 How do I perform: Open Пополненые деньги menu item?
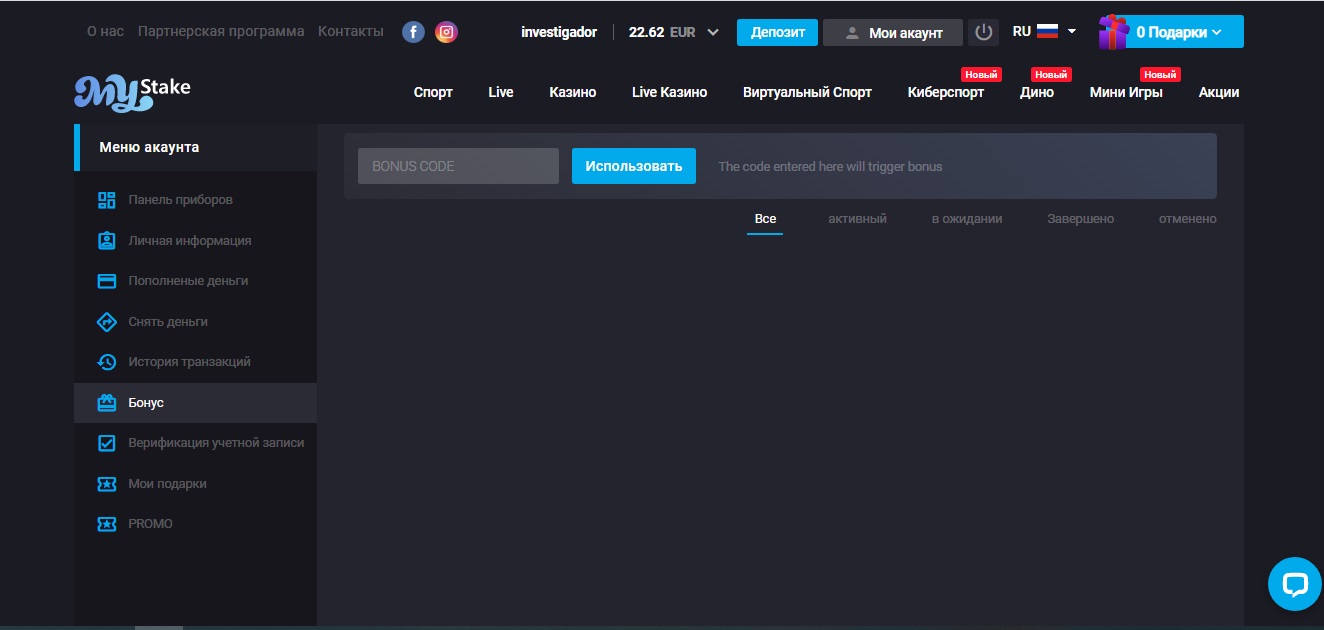pyautogui.click(x=195, y=281)
